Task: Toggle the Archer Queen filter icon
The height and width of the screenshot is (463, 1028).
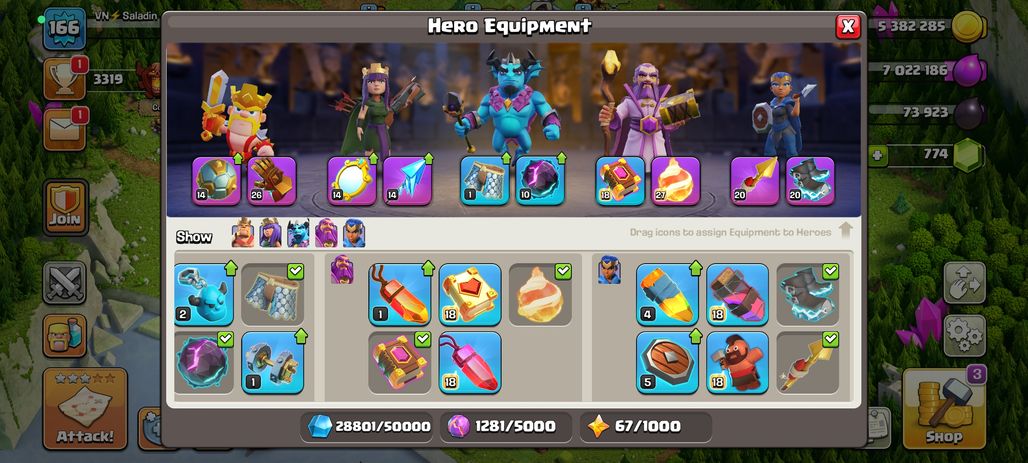Action: coord(270,233)
